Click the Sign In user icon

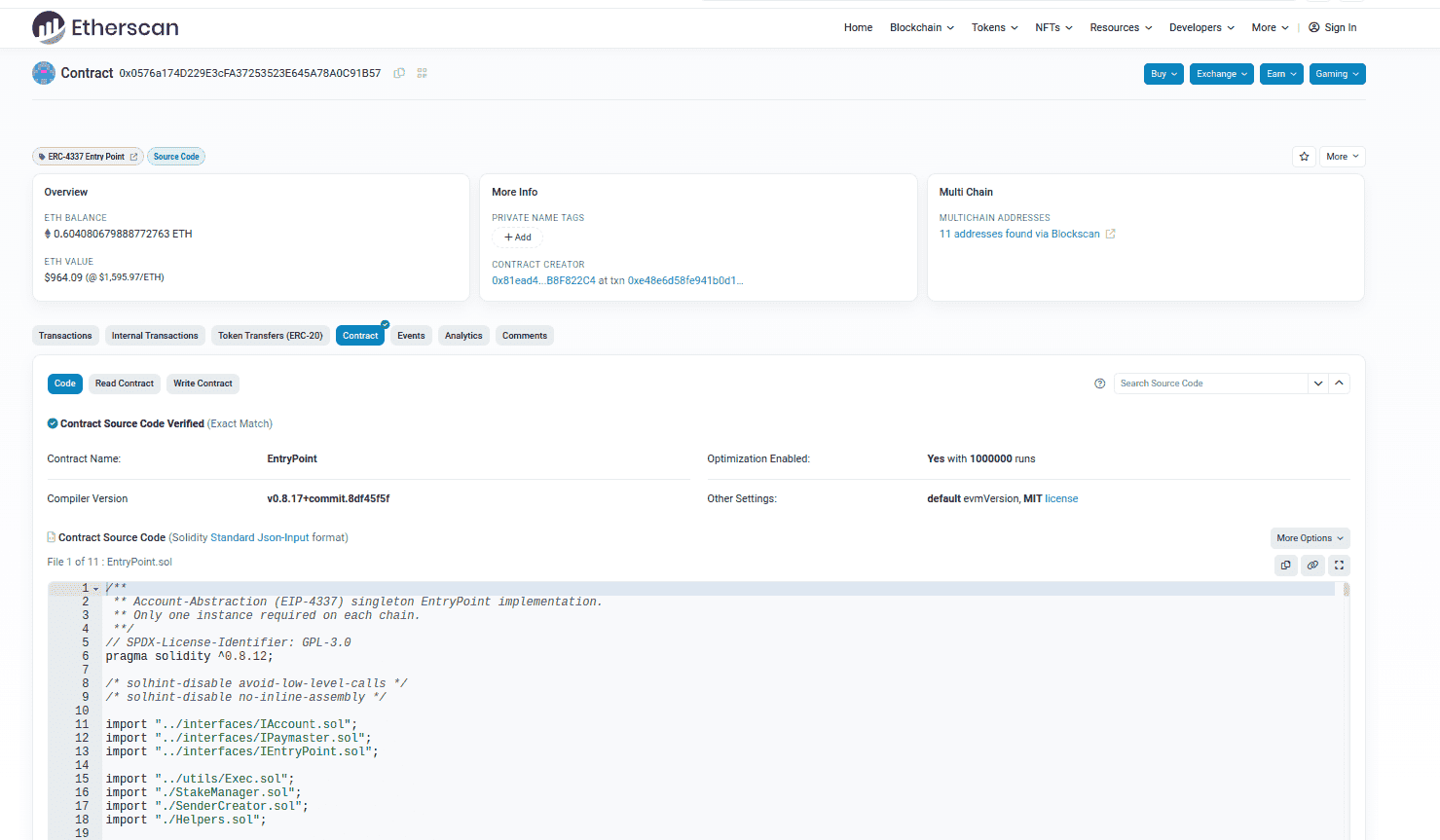point(1314,27)
